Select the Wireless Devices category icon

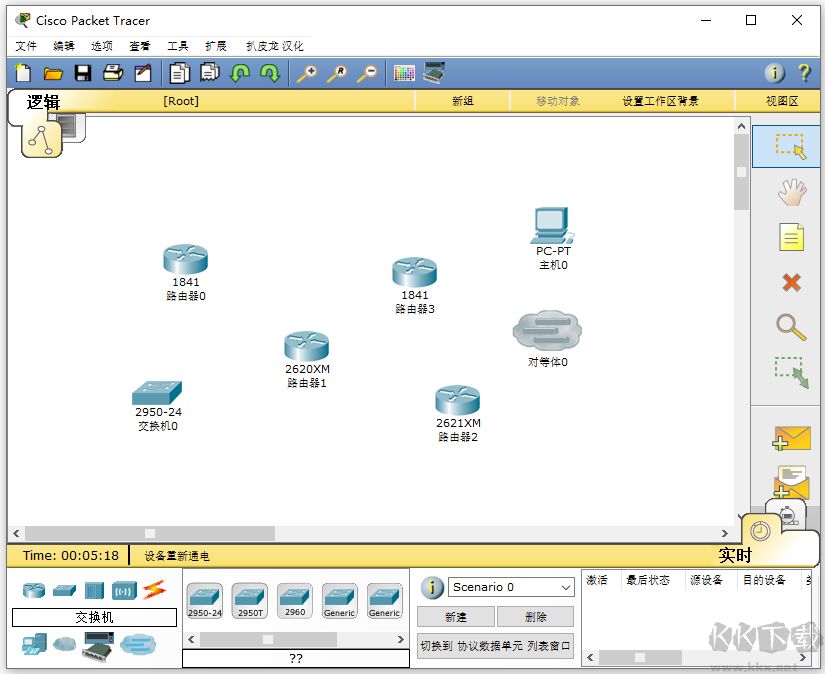click(x=125, y=590)
